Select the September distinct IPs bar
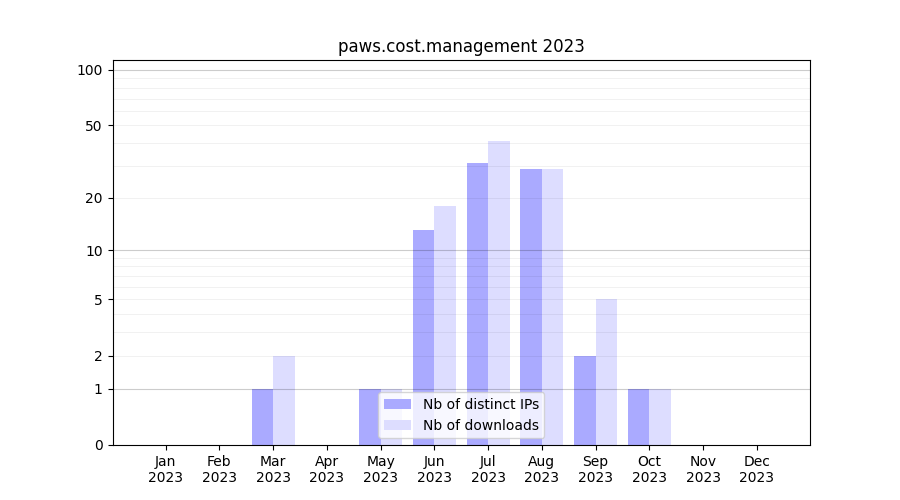The image size is (900, 500). click(x=585, y=400)
